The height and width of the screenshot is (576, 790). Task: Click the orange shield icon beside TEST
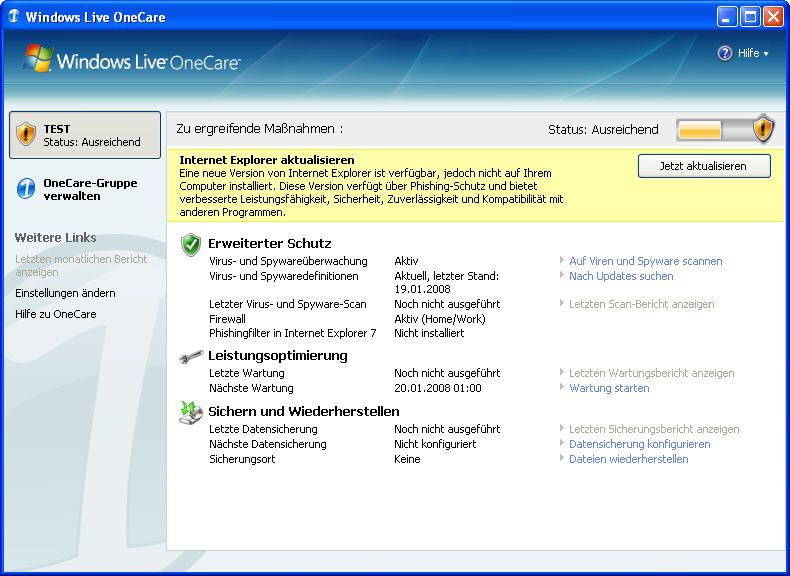click(x=26, y=134)
